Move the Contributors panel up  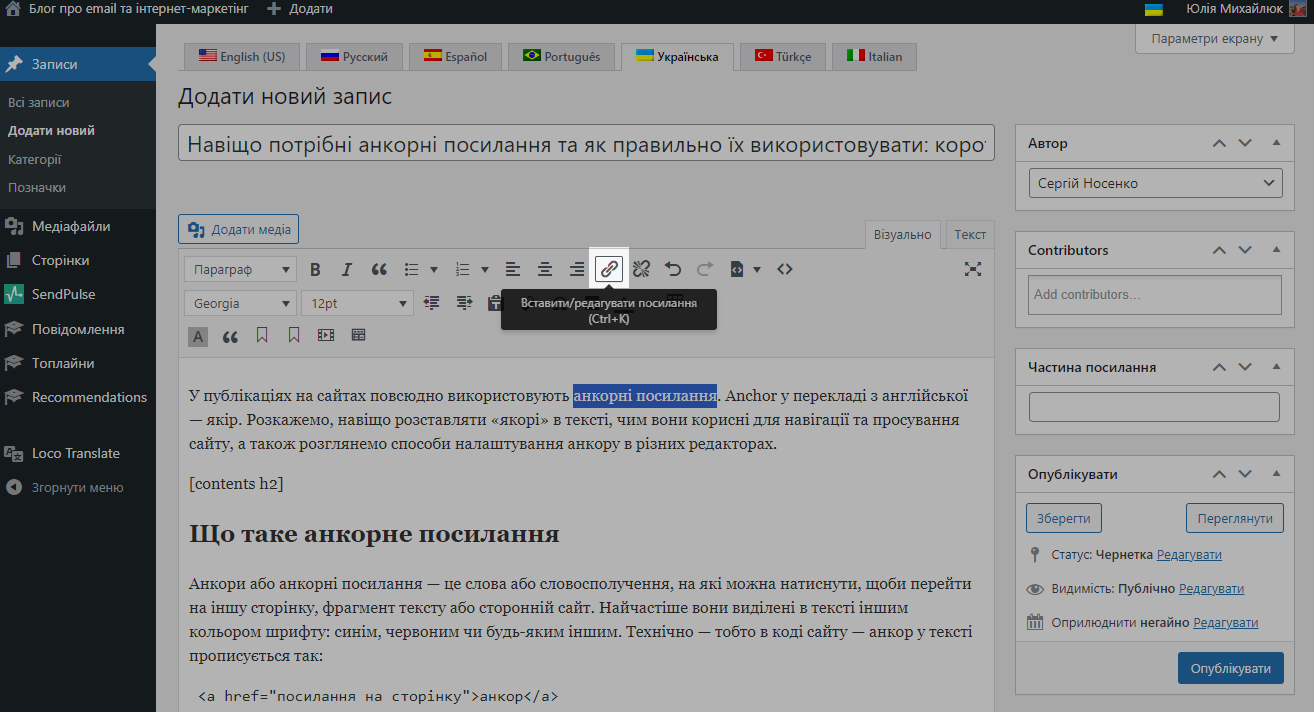coord(1219,250)
